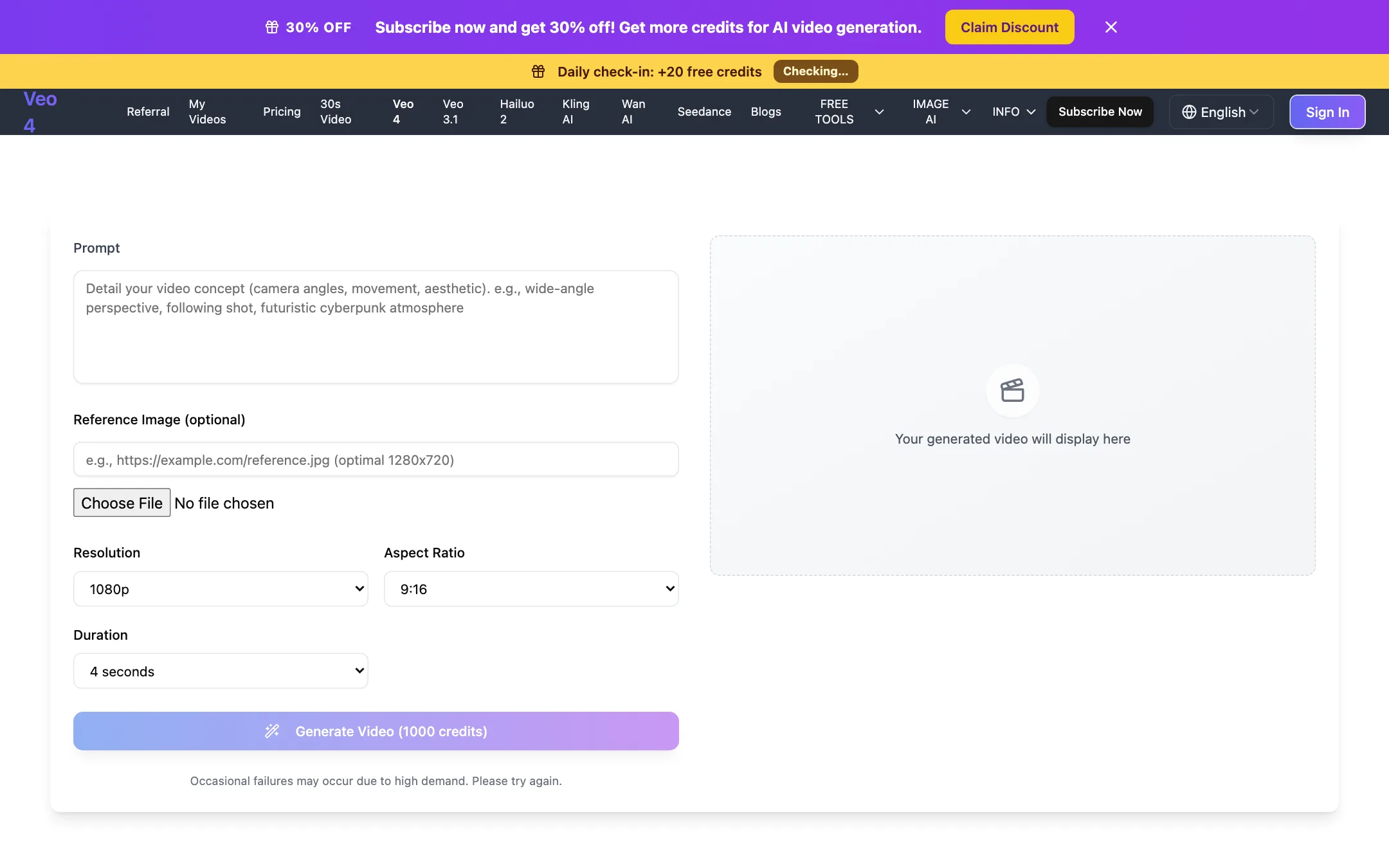Viewport: 1389px width, 868px height.
Task: Click the Claim Discount button
Action: coord(1010,27)
